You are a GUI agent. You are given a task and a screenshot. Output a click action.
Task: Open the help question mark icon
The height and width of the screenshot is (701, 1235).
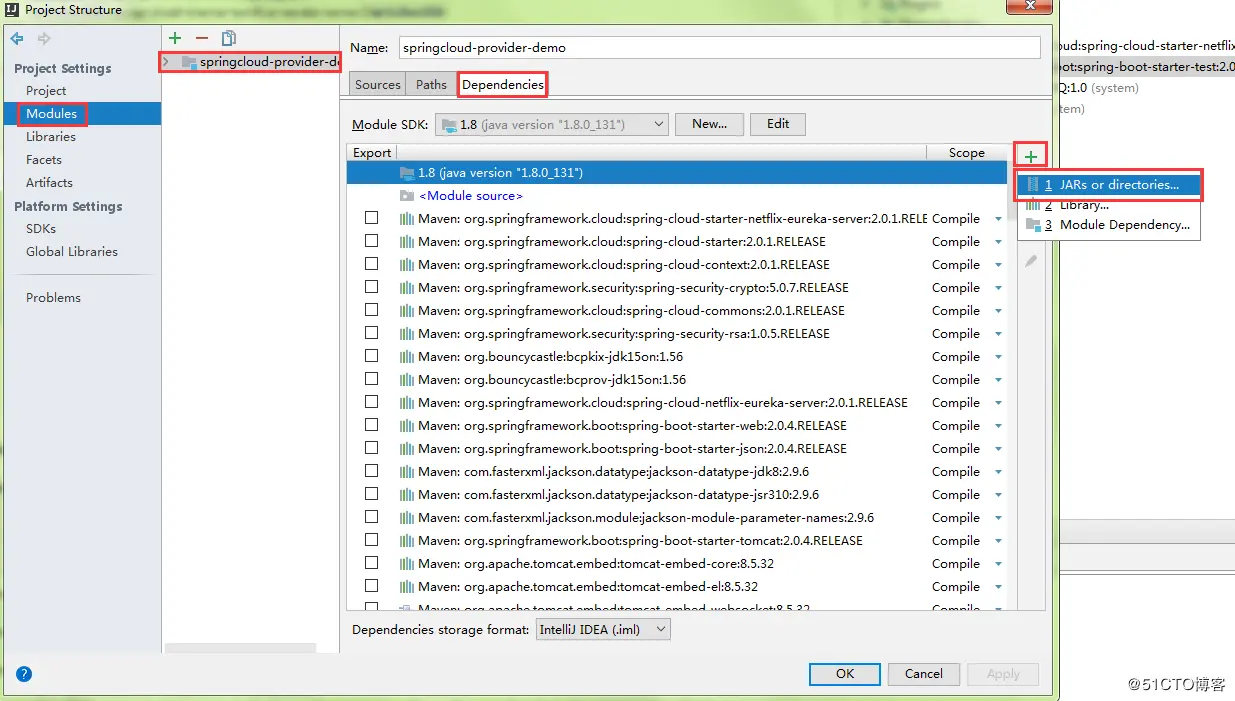pos(24,674)
